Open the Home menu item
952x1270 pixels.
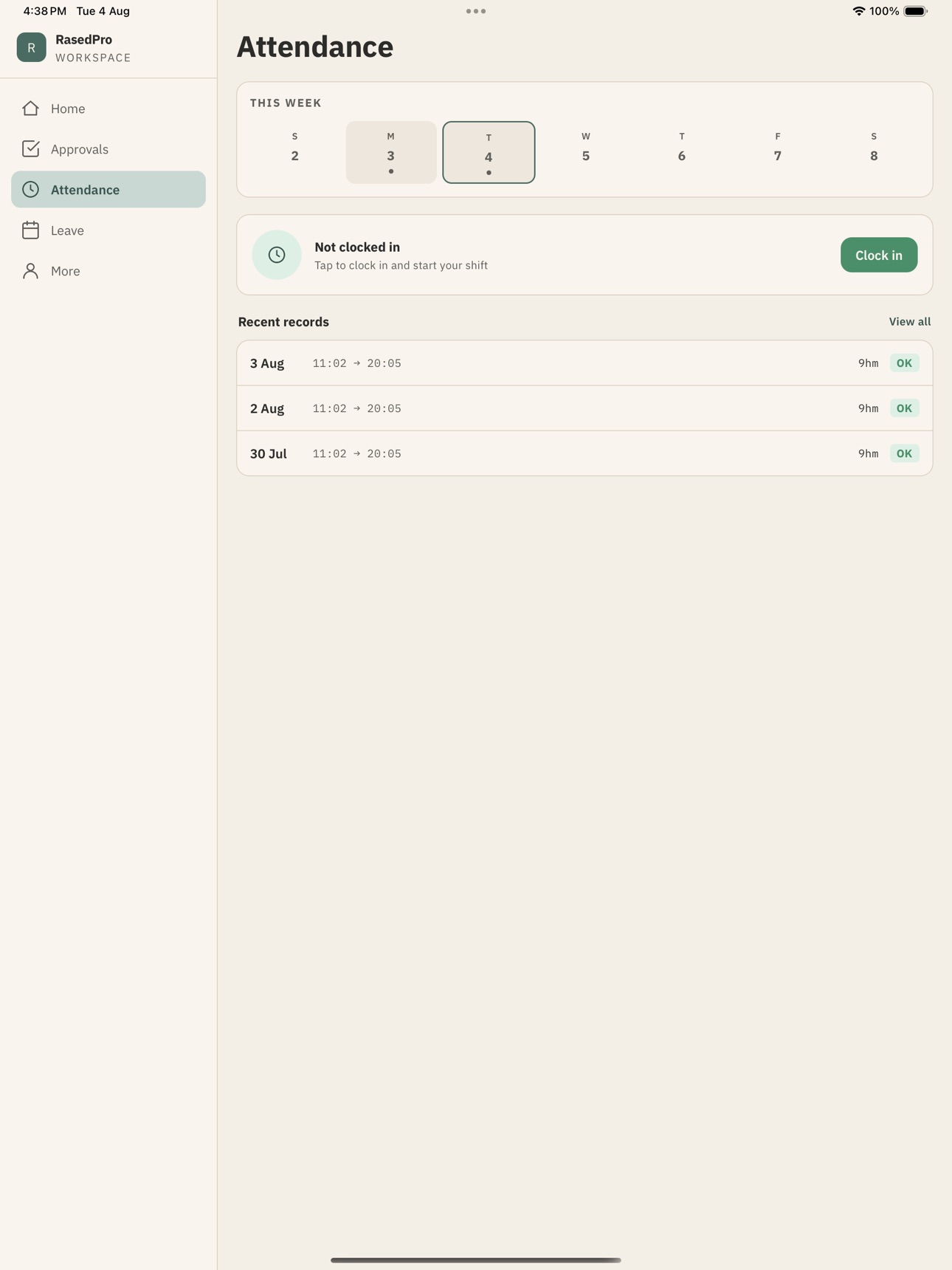coord(108,109)
